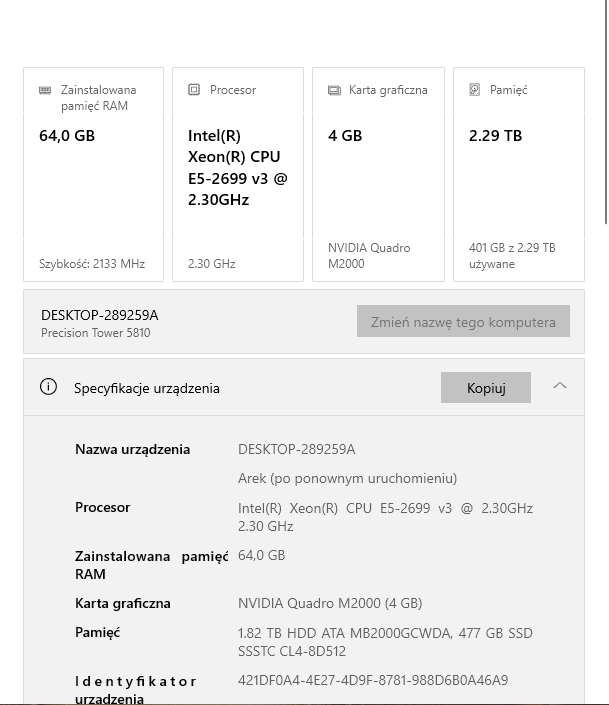This screenshot has width=609, height=705.
Task: Click the Karta graficzna icon
Action: click(334, 90)
